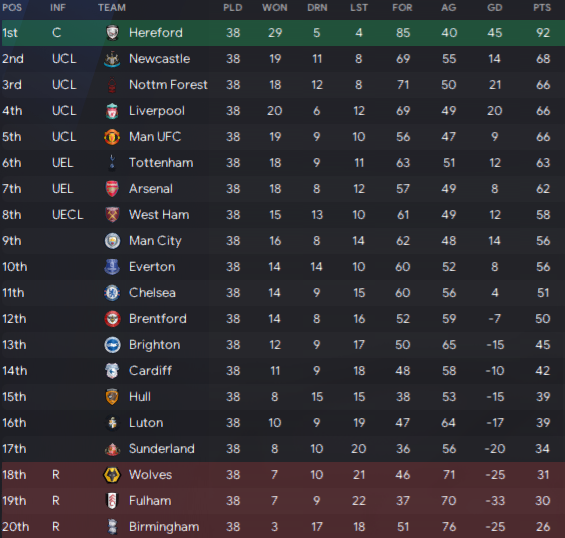Screen dimensions: 565x538
Task: Open the Arsenal crest icon
Action: 112,189
